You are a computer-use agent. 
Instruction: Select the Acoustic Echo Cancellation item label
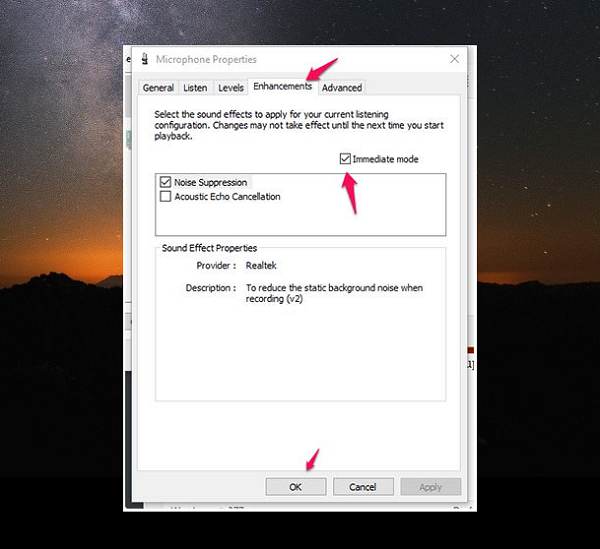tap(227, 197)
